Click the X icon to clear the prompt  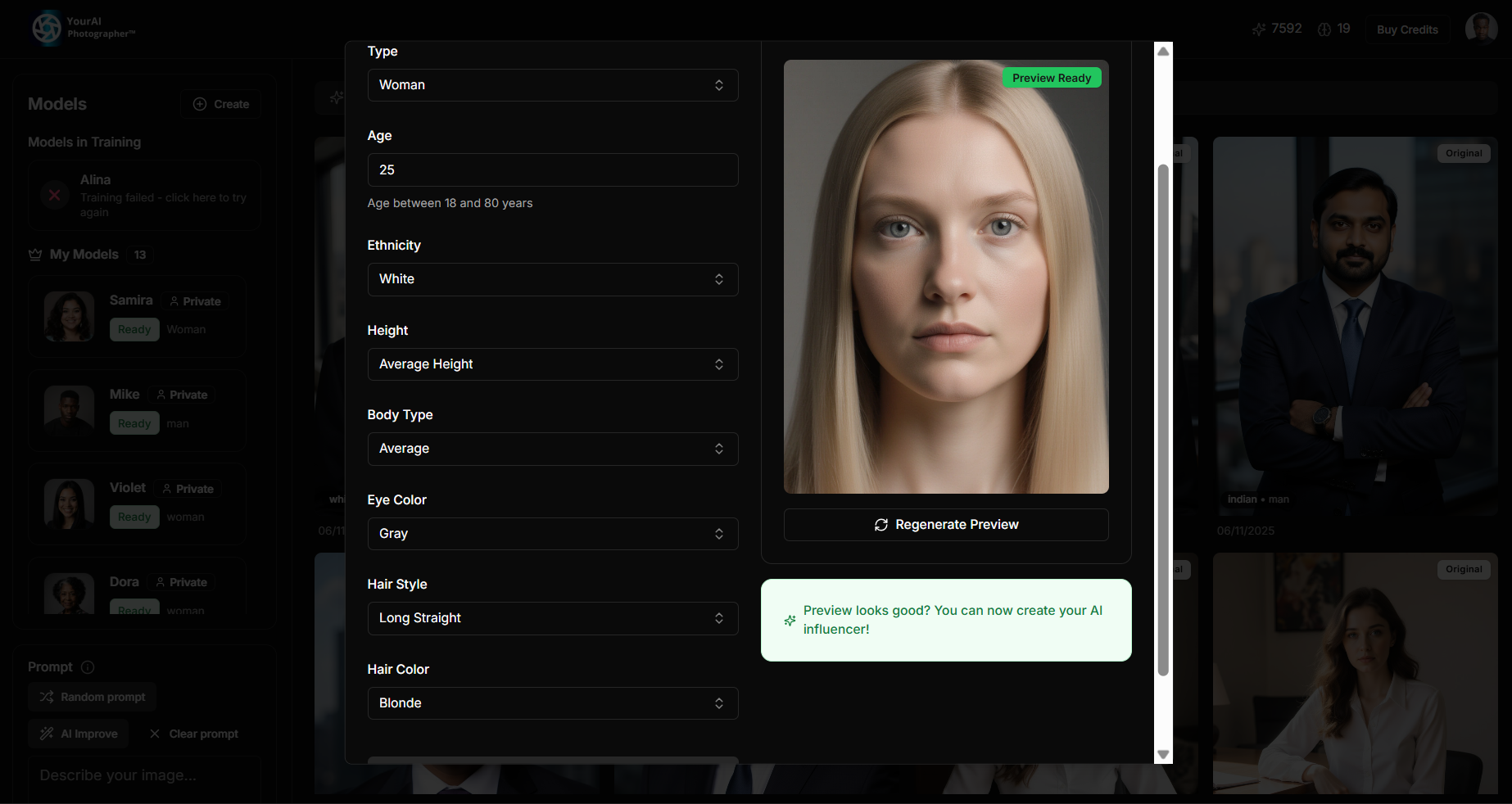click(x=156, y=734)
